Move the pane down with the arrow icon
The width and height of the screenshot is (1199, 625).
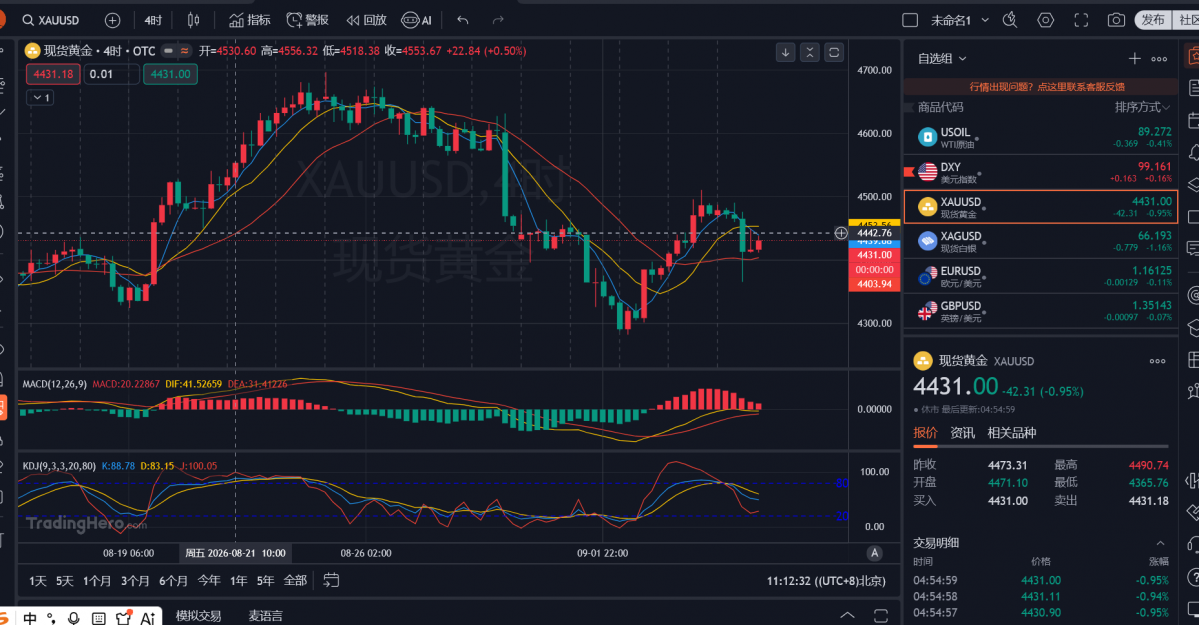[x=785, y=52]
